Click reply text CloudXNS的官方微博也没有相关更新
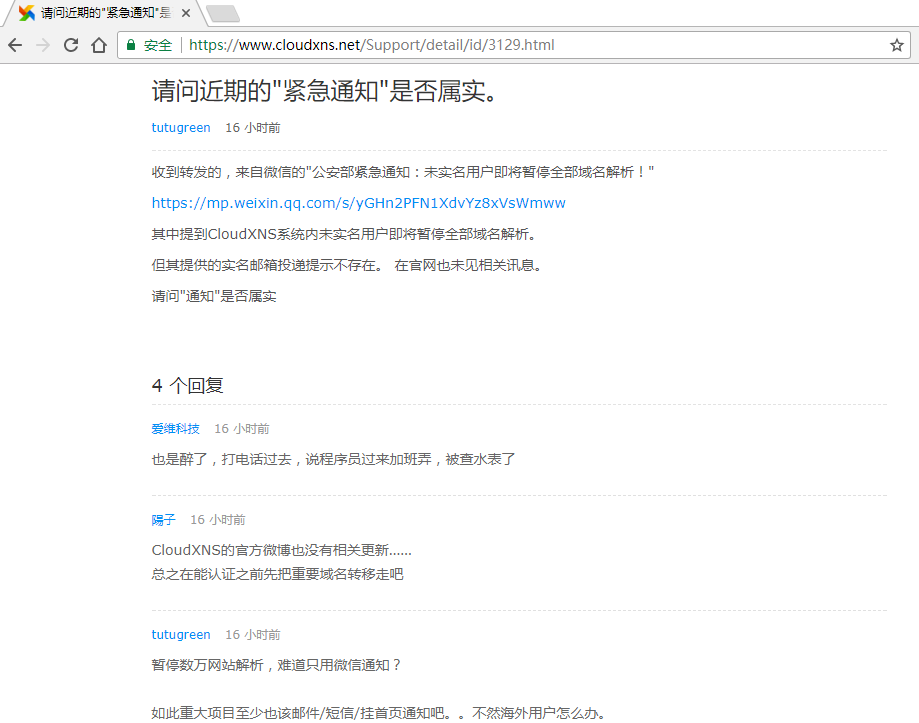The image size is (919, 723). [281, 550]
